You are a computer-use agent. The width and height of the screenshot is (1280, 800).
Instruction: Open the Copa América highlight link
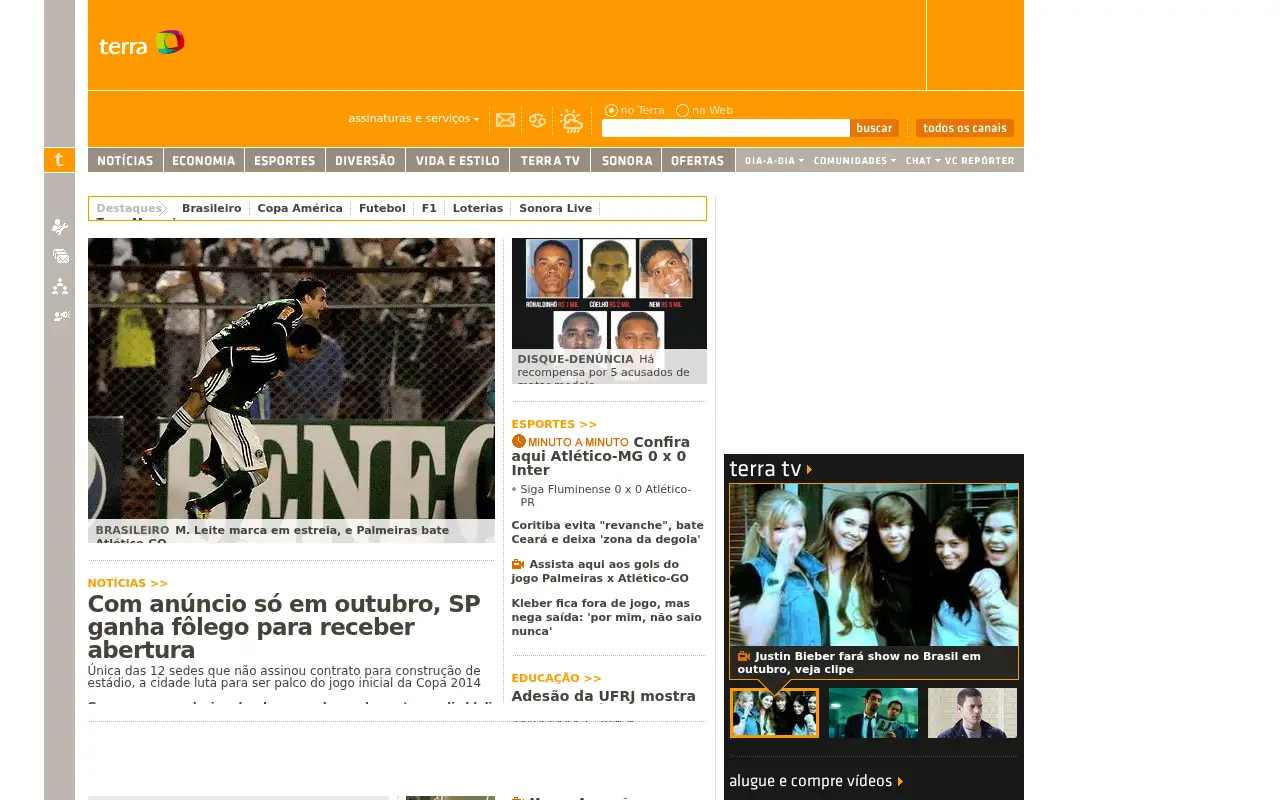pyautogui.click(x=300, y=208)
